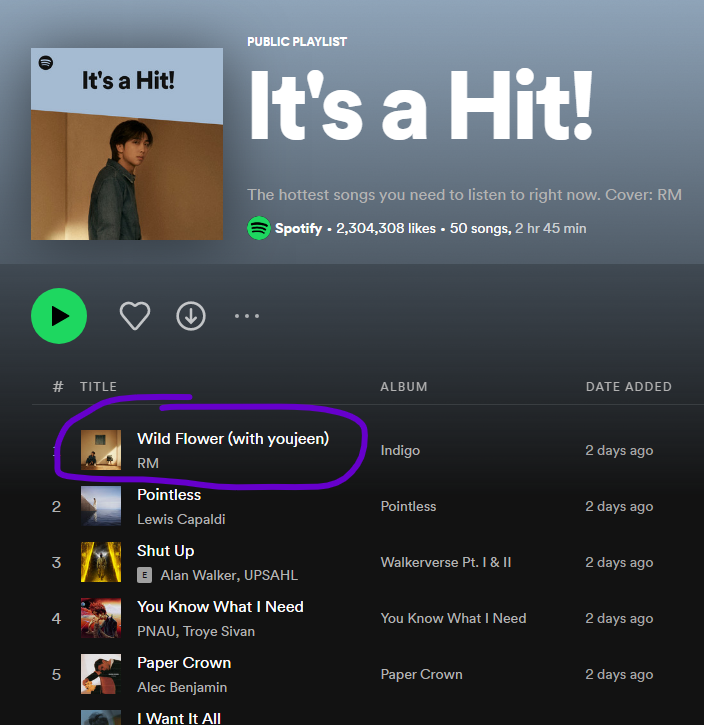Click track number 3 for Shut Up

click(56, 562)
